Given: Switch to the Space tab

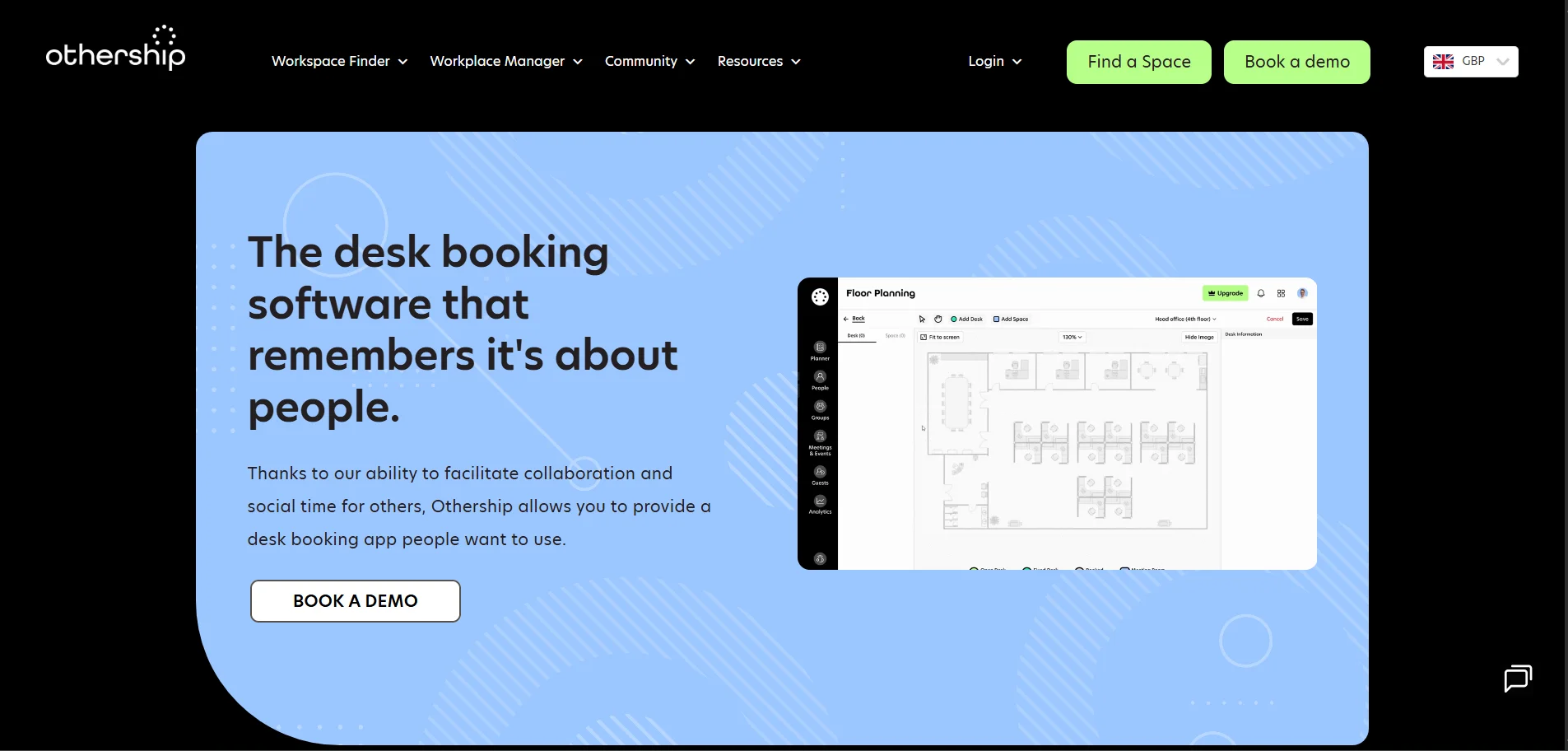Looking at the screenshot, I should click(x=894, y=335).
